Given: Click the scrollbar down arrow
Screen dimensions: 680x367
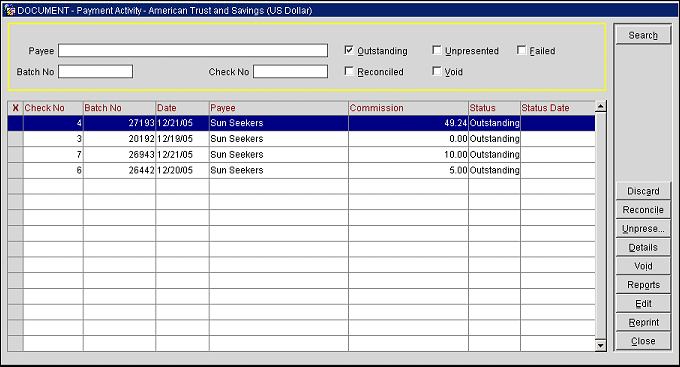Looking at the screenshot, I should point(601,345).
